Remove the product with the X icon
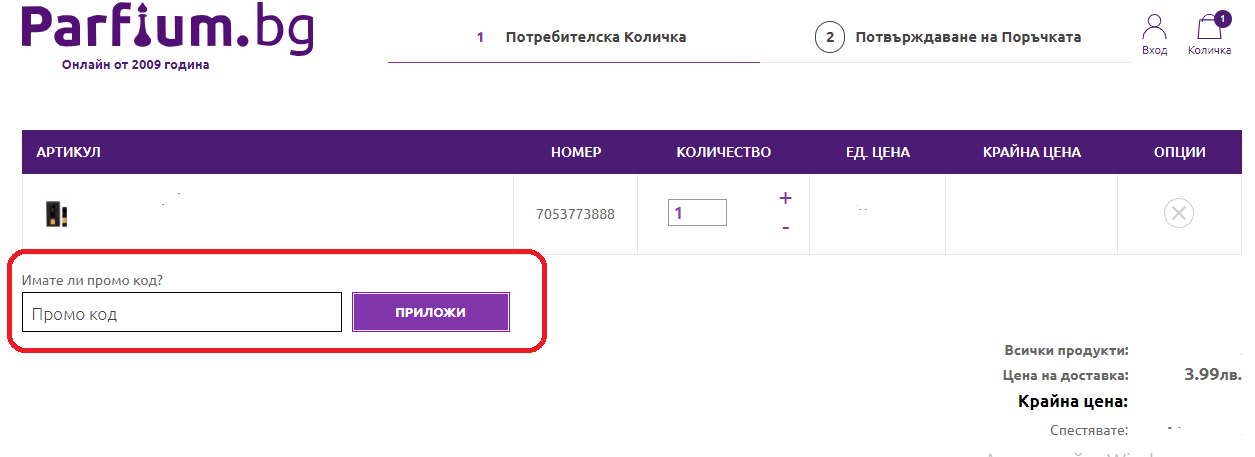Screen dimensions: 1255x457 1179,213
